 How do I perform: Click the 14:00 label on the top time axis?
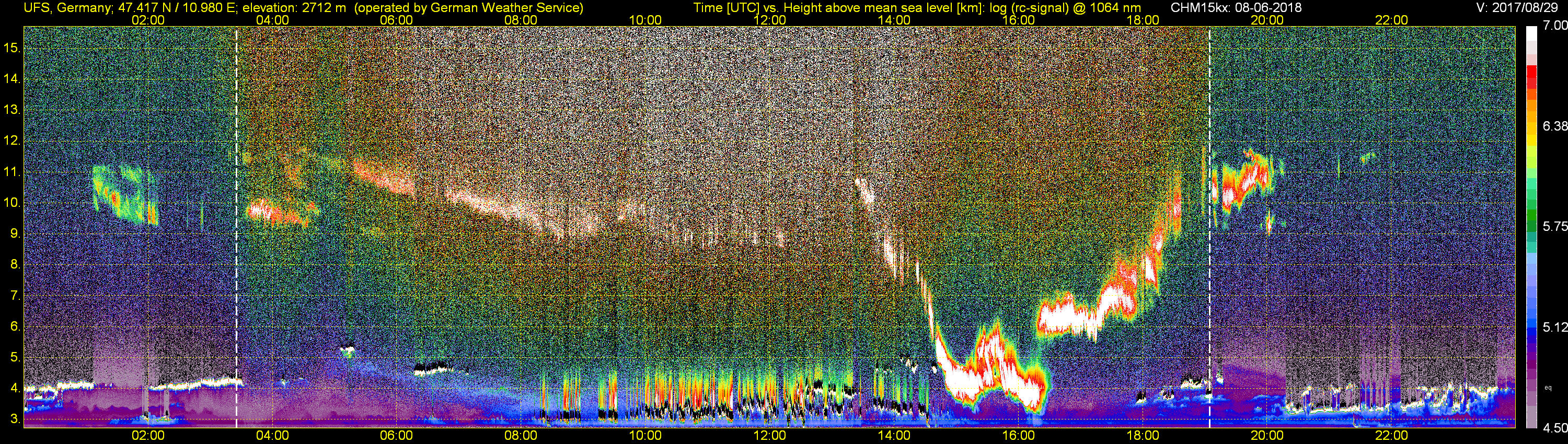point(894,20)
